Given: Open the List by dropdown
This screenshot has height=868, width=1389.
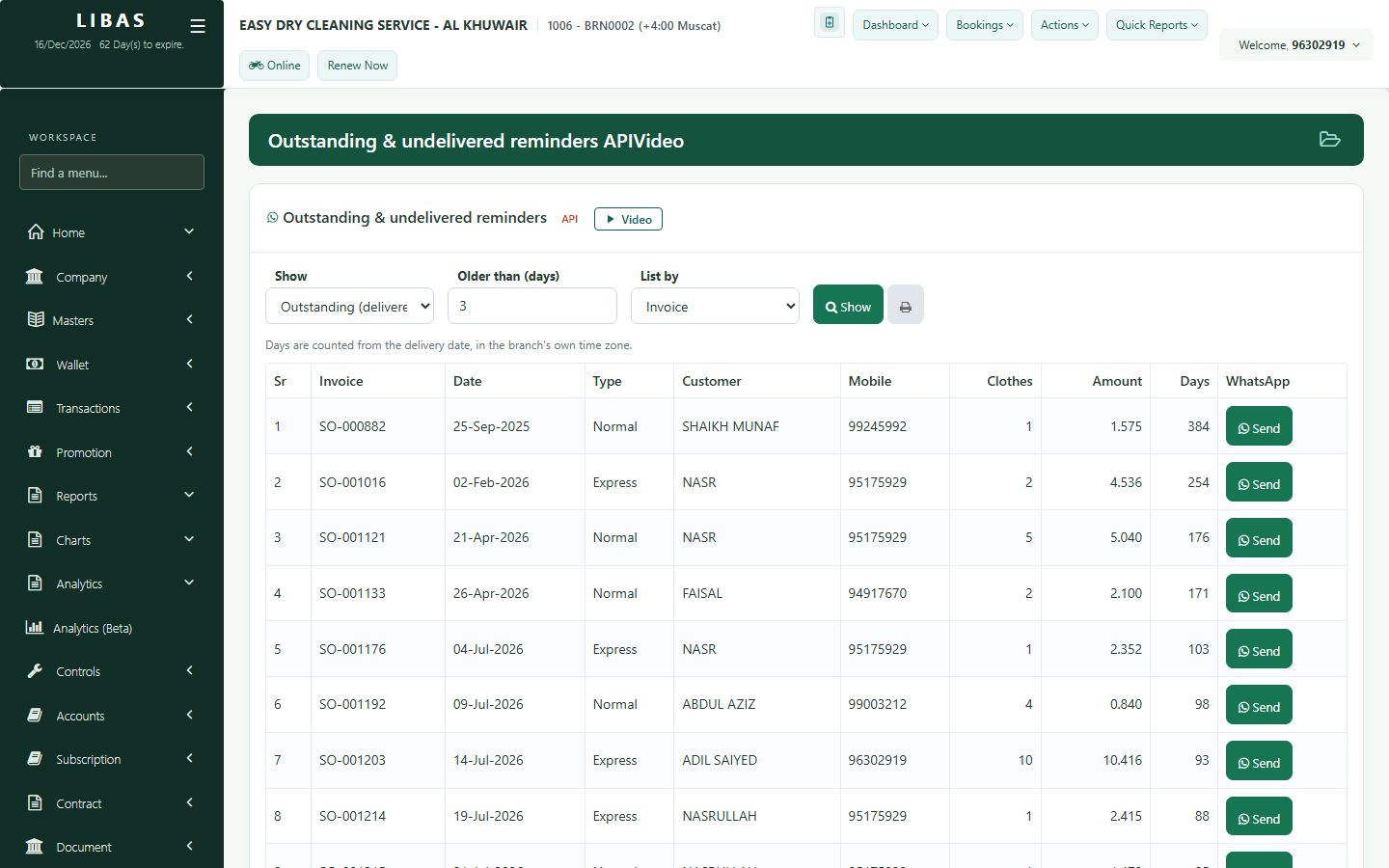Looking at the screenshot, I should pyautogui.click(x=715, y=307).
